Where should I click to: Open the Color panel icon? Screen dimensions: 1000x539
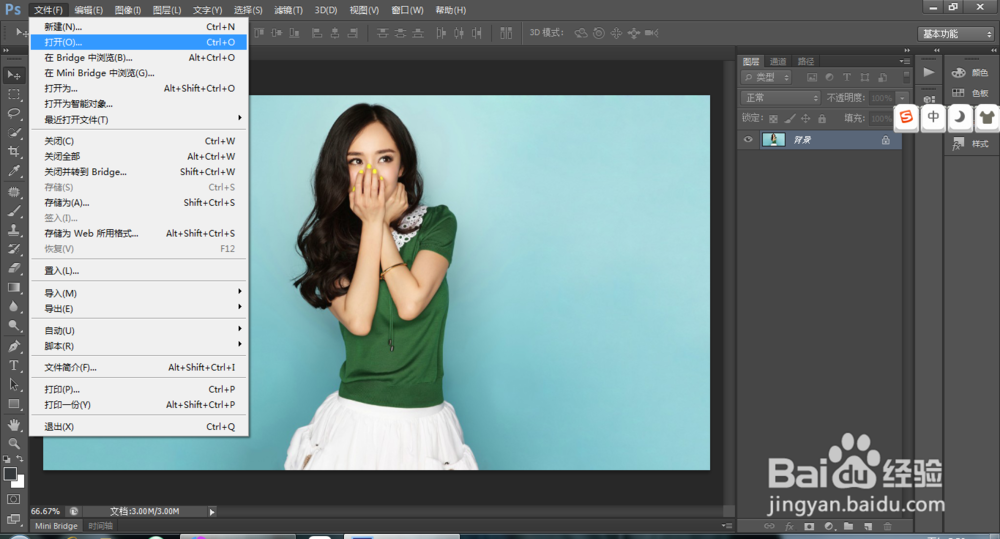(x=958, y=73)
